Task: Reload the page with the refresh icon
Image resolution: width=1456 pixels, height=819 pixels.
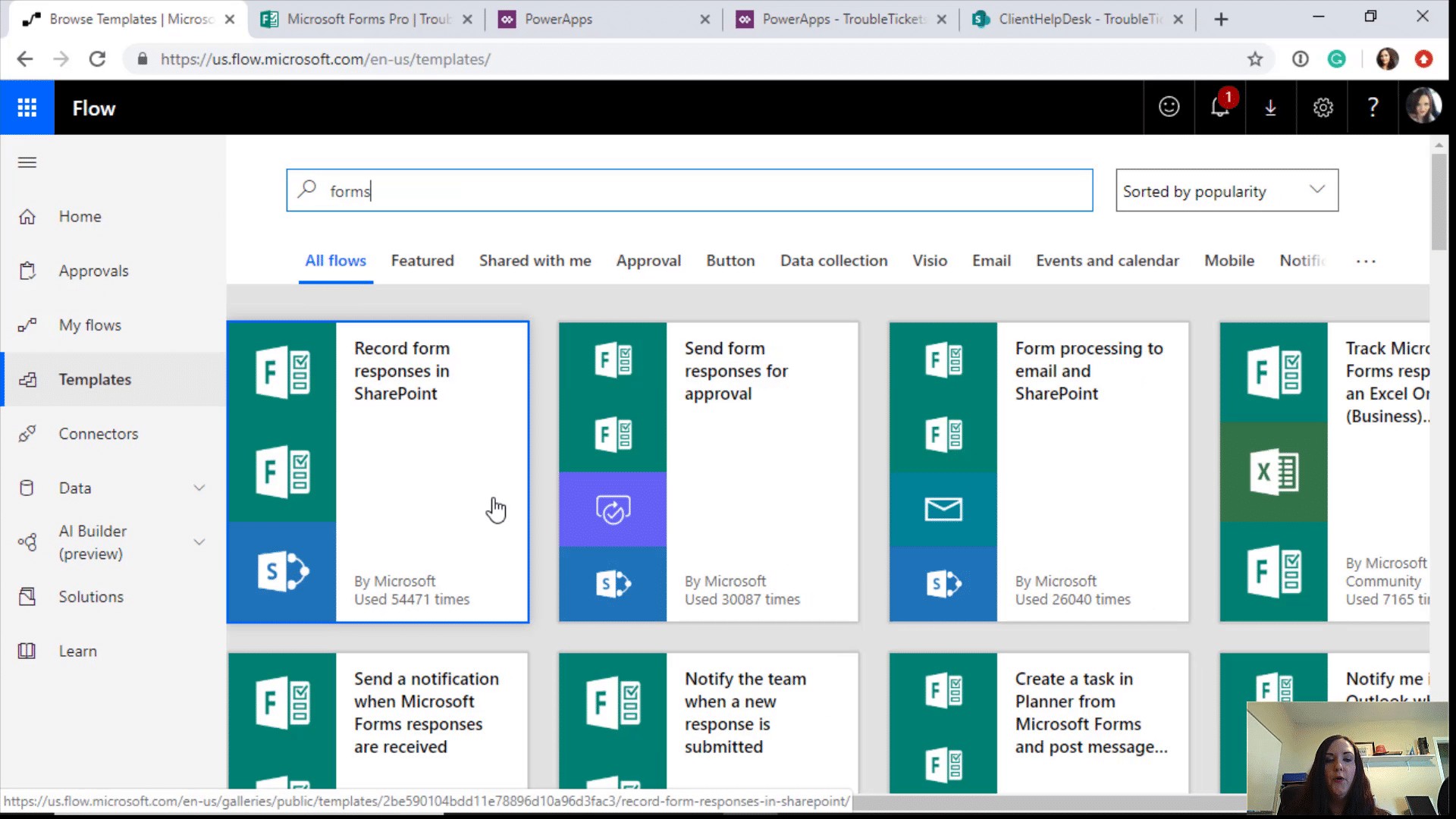Action: click(97, 59)
